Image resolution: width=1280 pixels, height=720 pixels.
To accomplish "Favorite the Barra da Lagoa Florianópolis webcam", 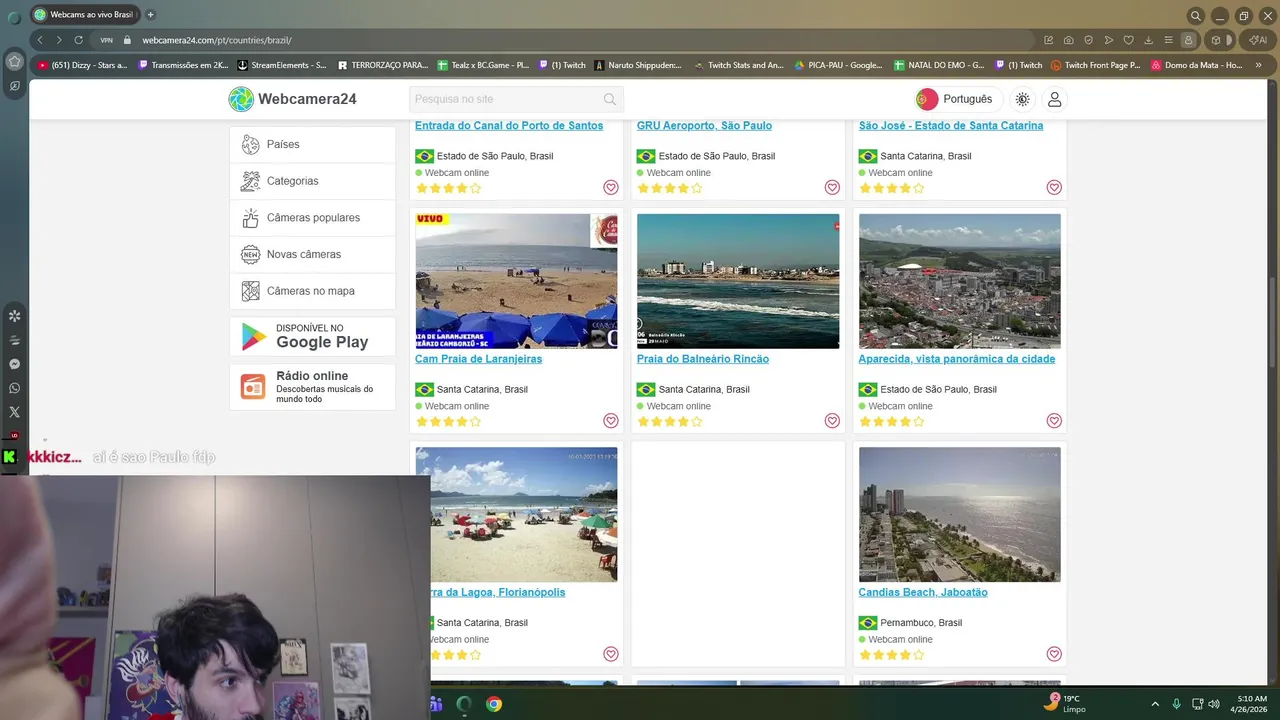I will point(611,654).
